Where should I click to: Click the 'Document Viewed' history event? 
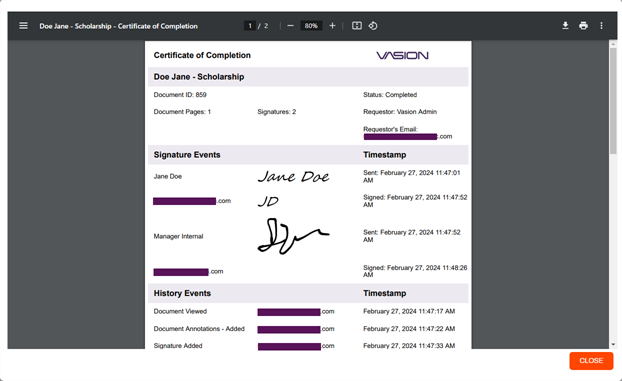pos(180,312)
